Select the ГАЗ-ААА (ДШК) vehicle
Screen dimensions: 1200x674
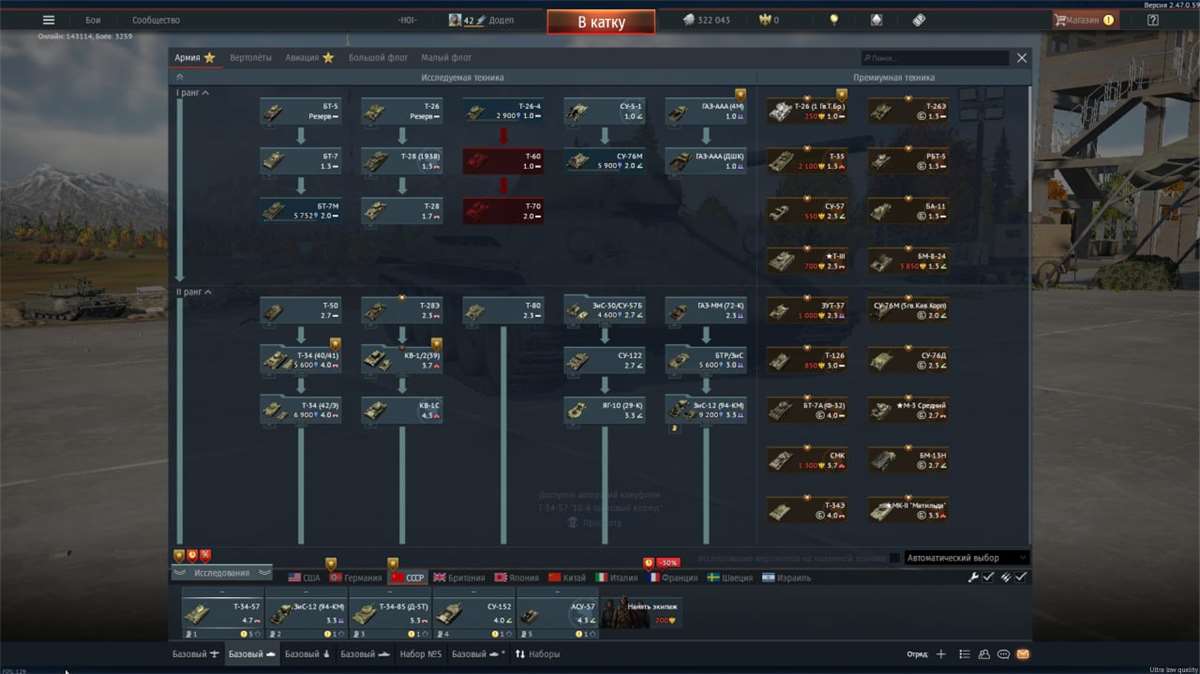705,161
